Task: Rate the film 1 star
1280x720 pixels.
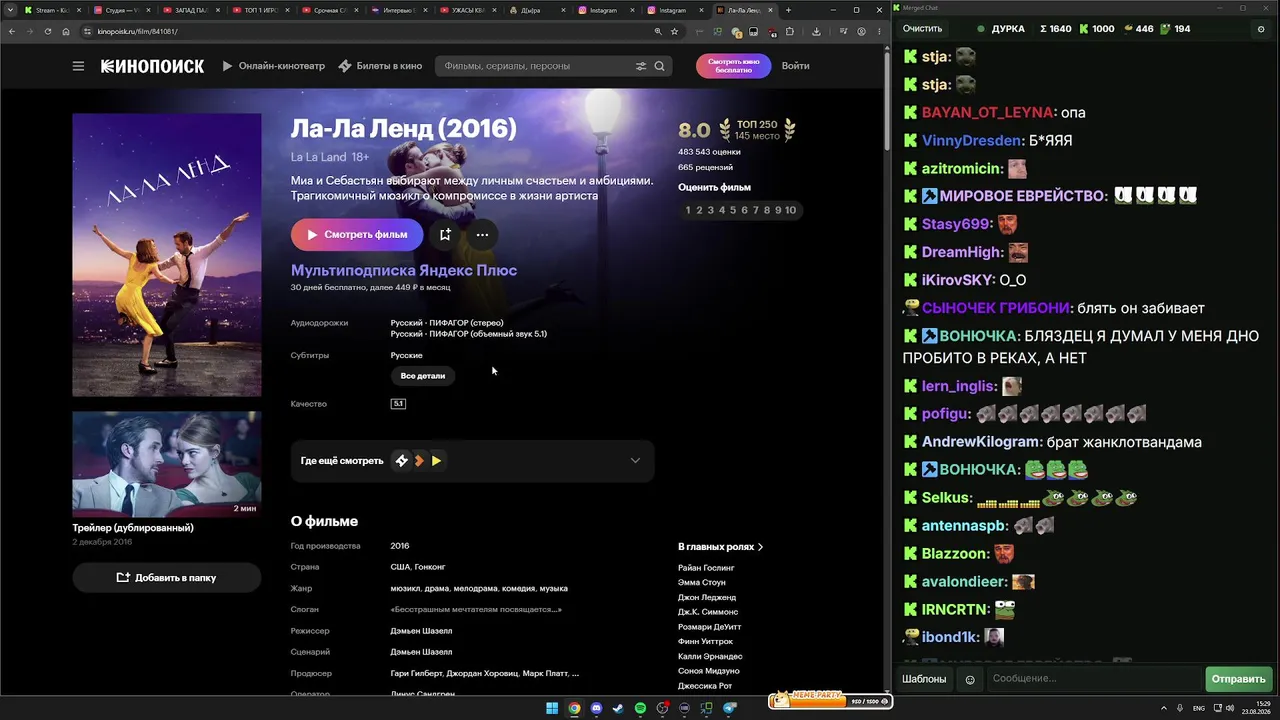Action: tap(688, 210)
